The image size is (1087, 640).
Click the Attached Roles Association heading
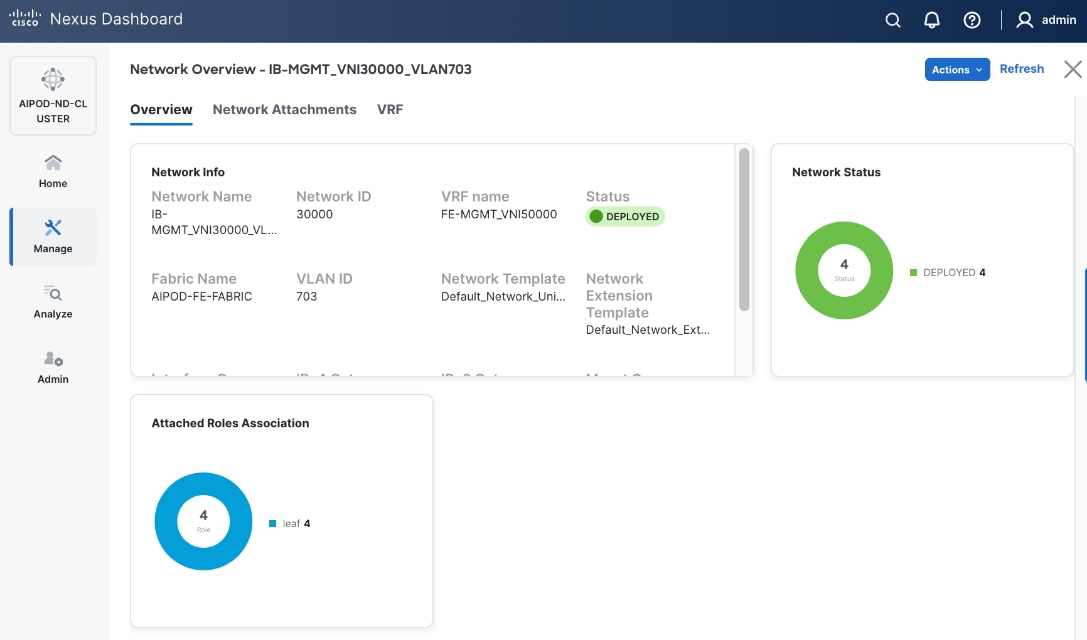pyautogui.click(x=230, y=423)
